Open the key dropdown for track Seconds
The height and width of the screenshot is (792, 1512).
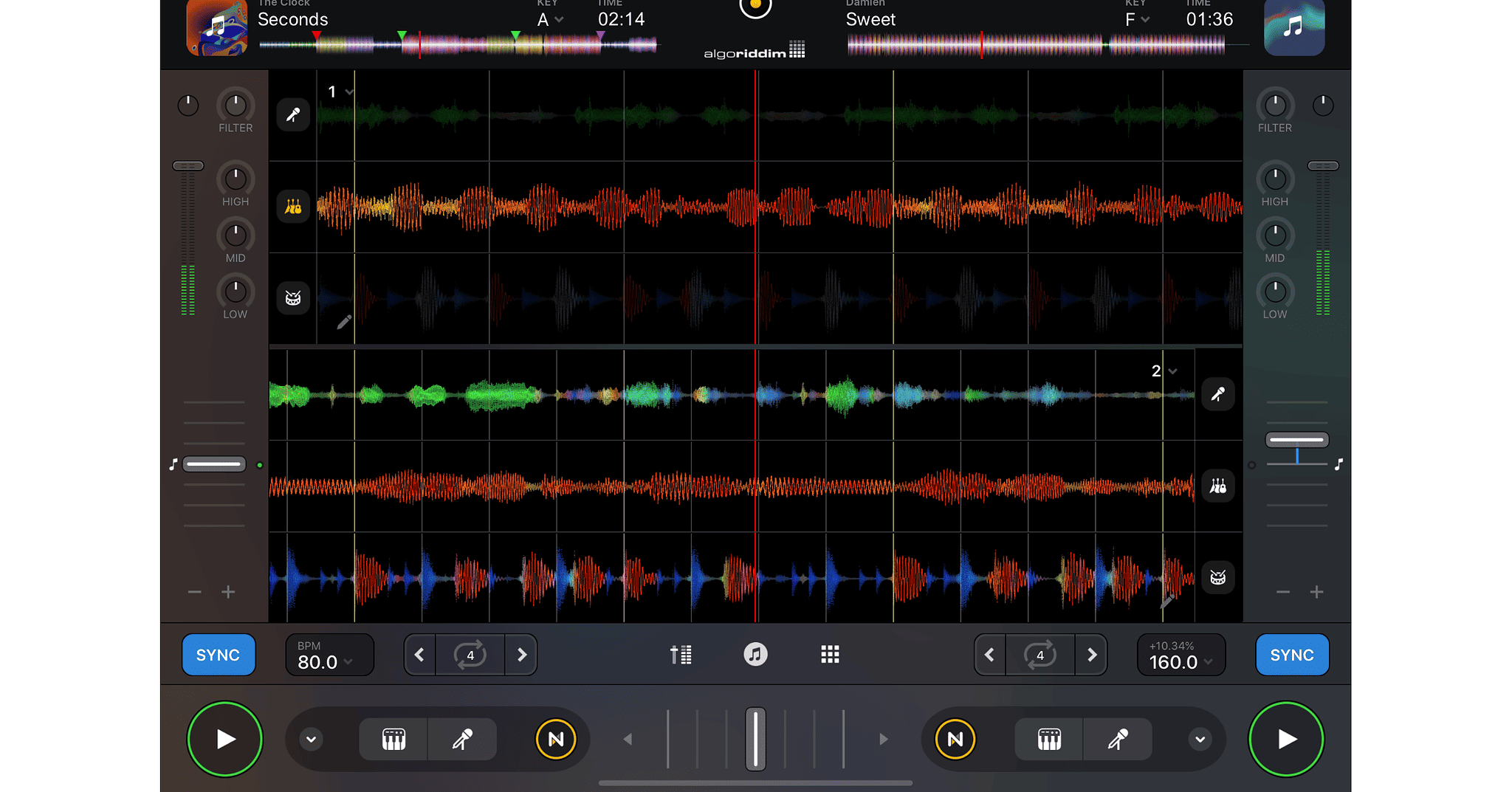pyautogui.click(x=549, y=19)
